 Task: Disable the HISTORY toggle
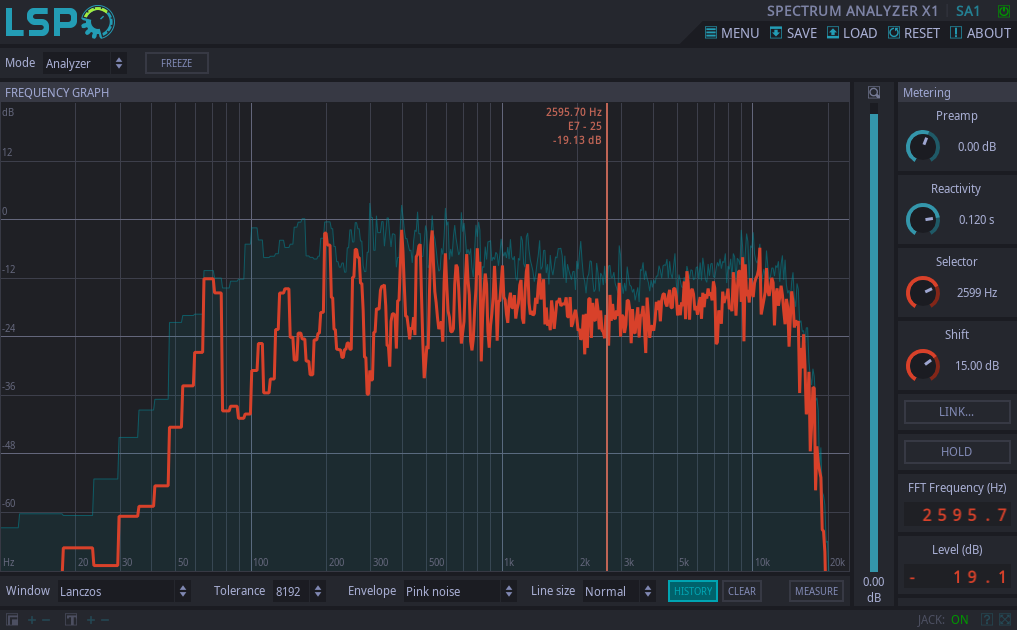693,591
